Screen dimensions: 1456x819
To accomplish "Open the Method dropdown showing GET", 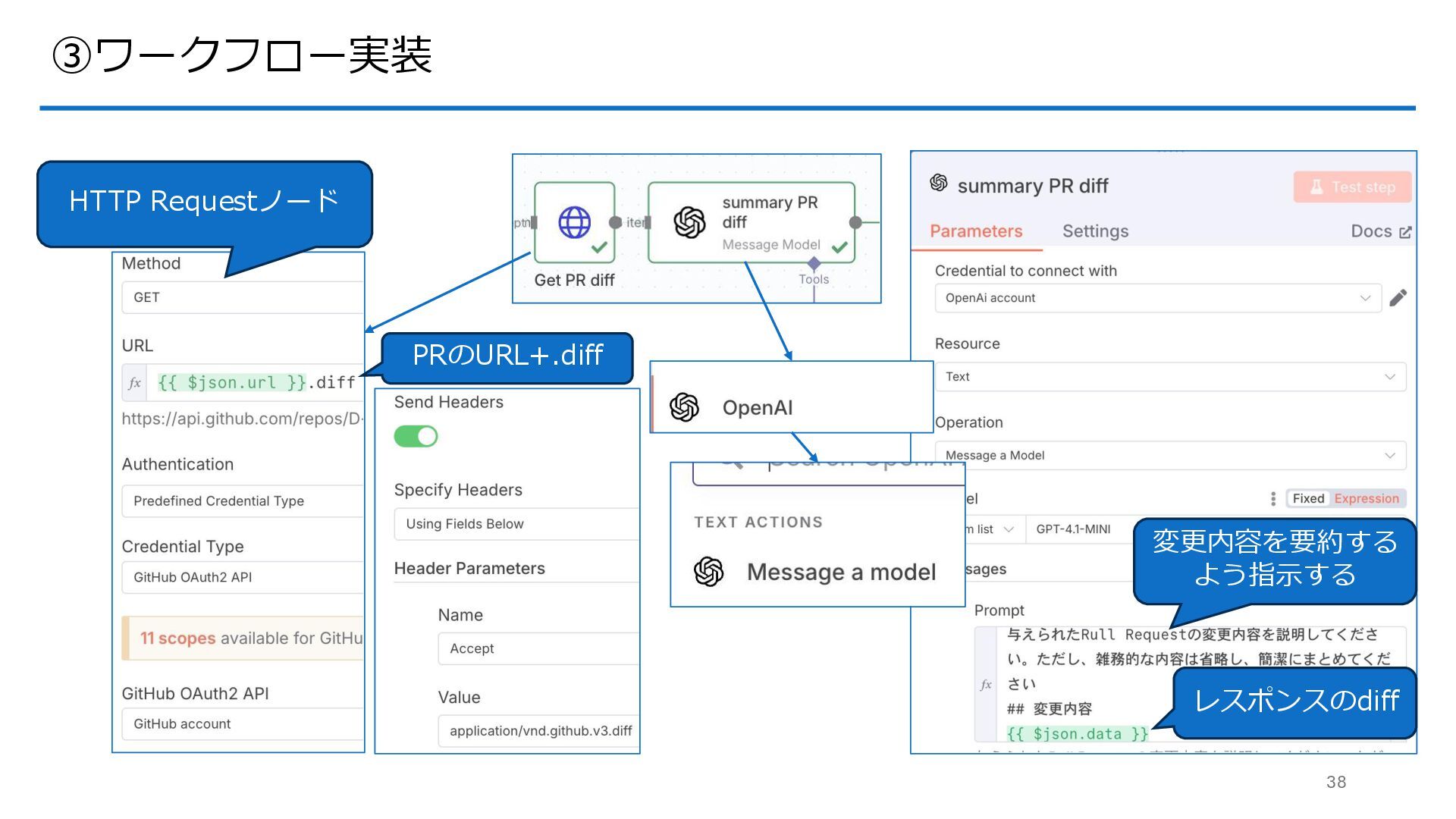I will [x=243, y=297].
